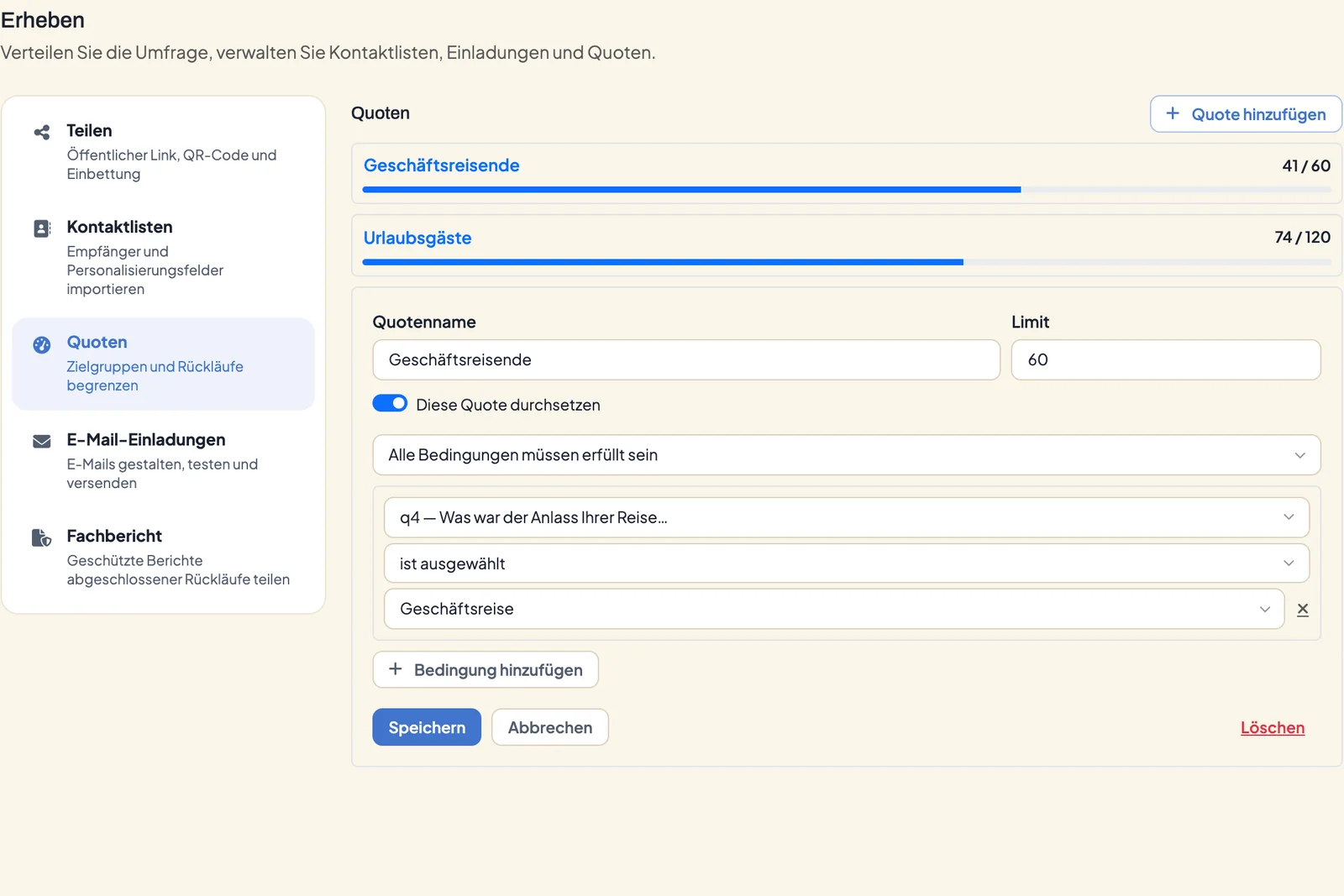Click the contact book icon beside Kontaktlisten

(x=41, y=228)
